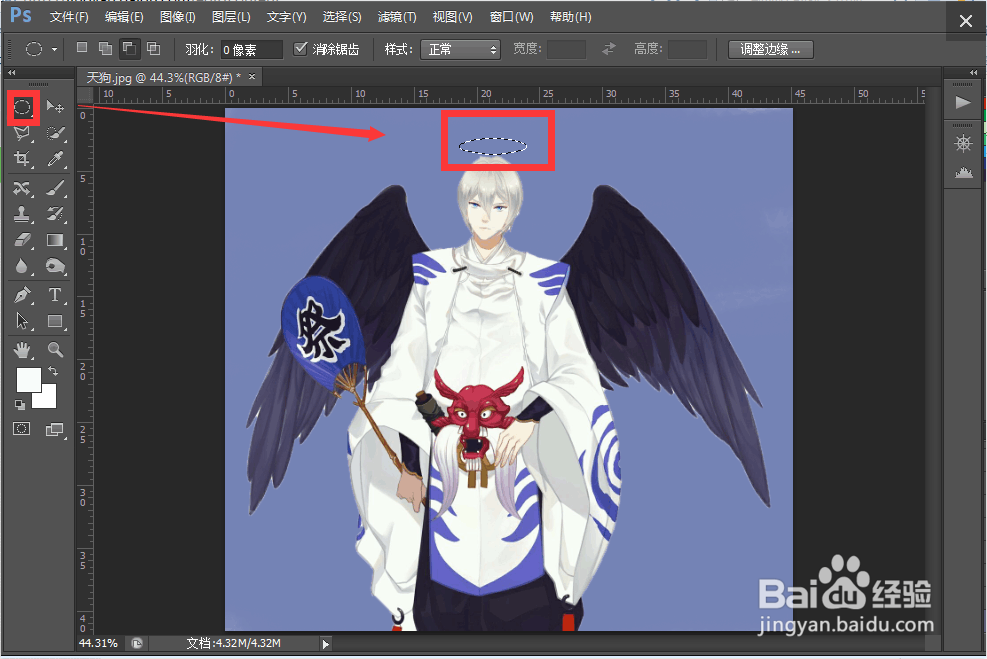This screenshot has width=987, height=659.
Task: Open the 文字(Y) menu
Action: tap(286, 17)
